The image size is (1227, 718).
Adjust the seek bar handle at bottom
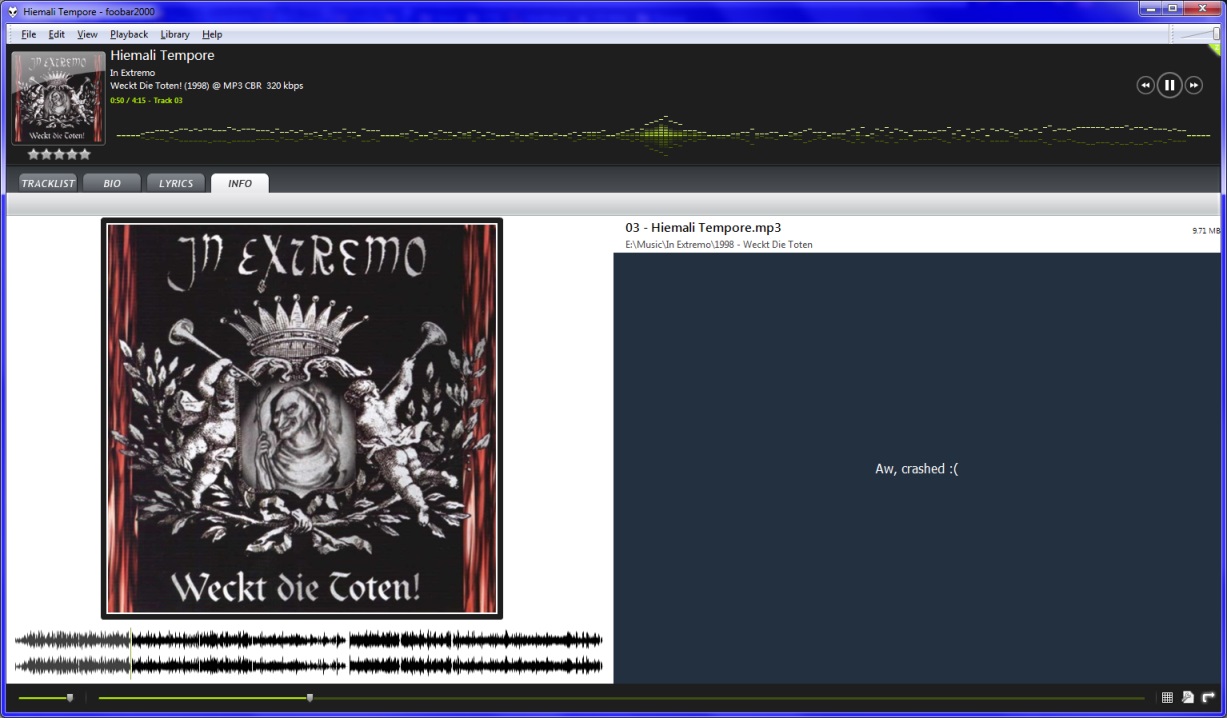pos(310,698)
